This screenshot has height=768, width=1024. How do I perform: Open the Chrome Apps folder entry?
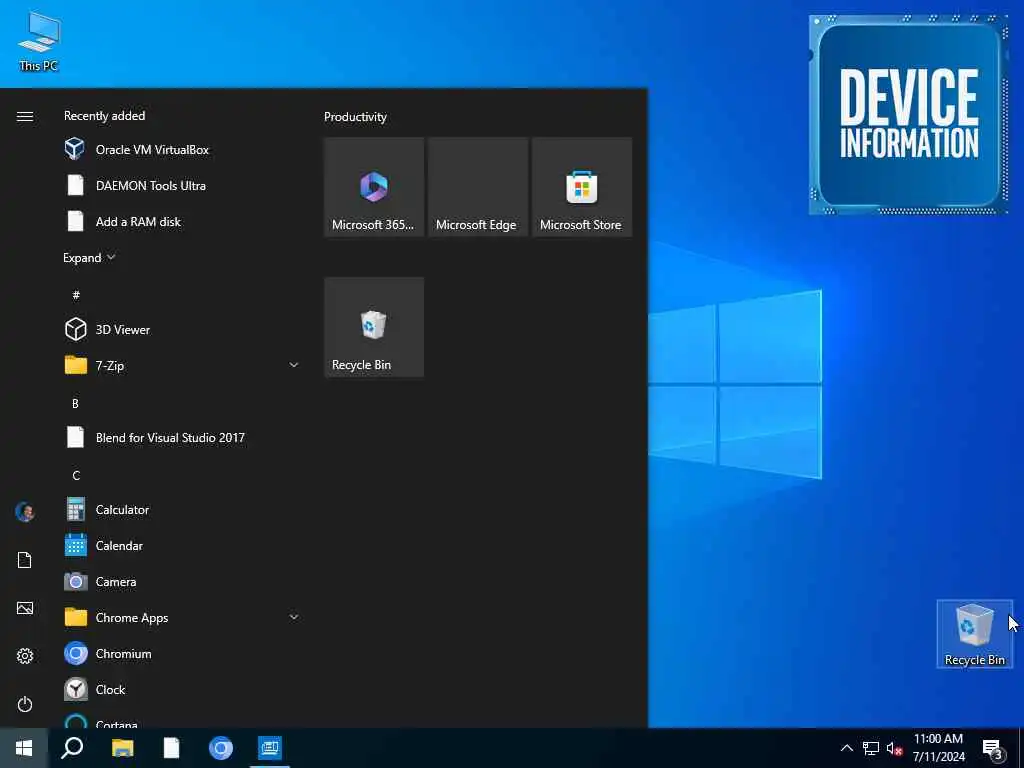[182, 617]
